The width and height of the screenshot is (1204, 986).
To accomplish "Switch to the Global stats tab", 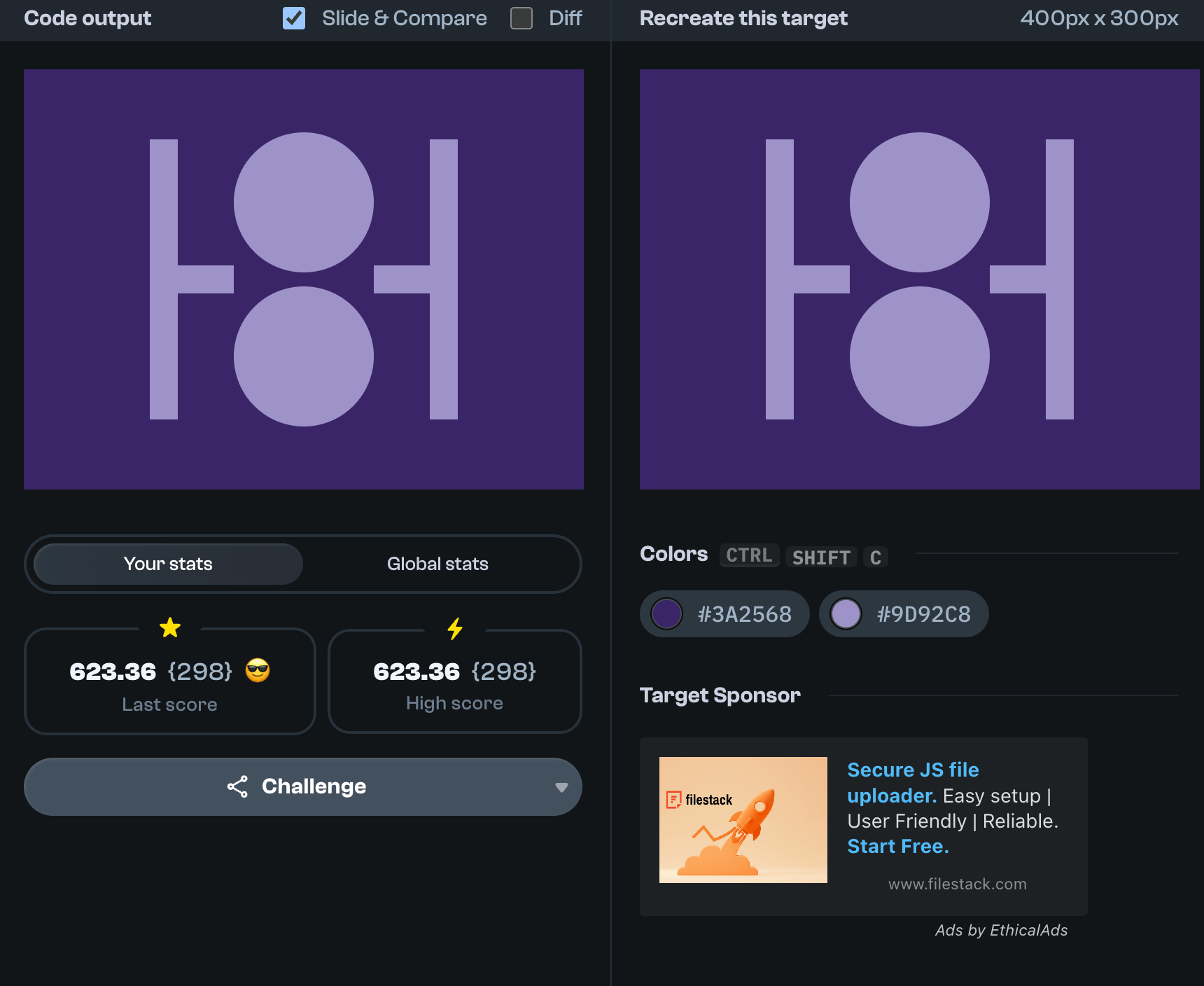I will [x=437, y=564].
